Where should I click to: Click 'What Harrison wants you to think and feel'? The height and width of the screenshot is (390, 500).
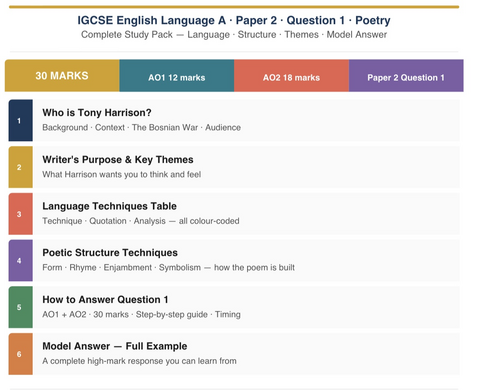pyautogui.click(x=122, y=174)
